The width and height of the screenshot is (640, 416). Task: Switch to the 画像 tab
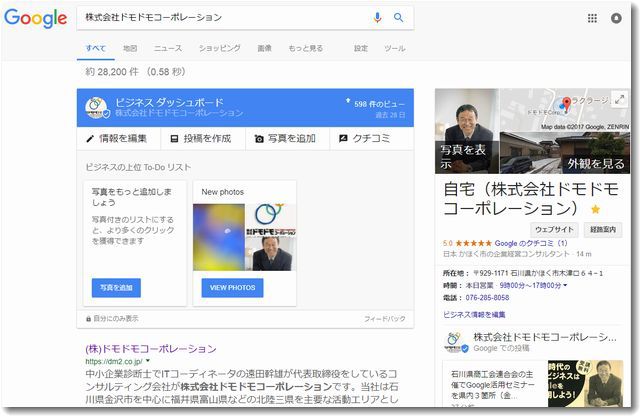coord(264,48)
